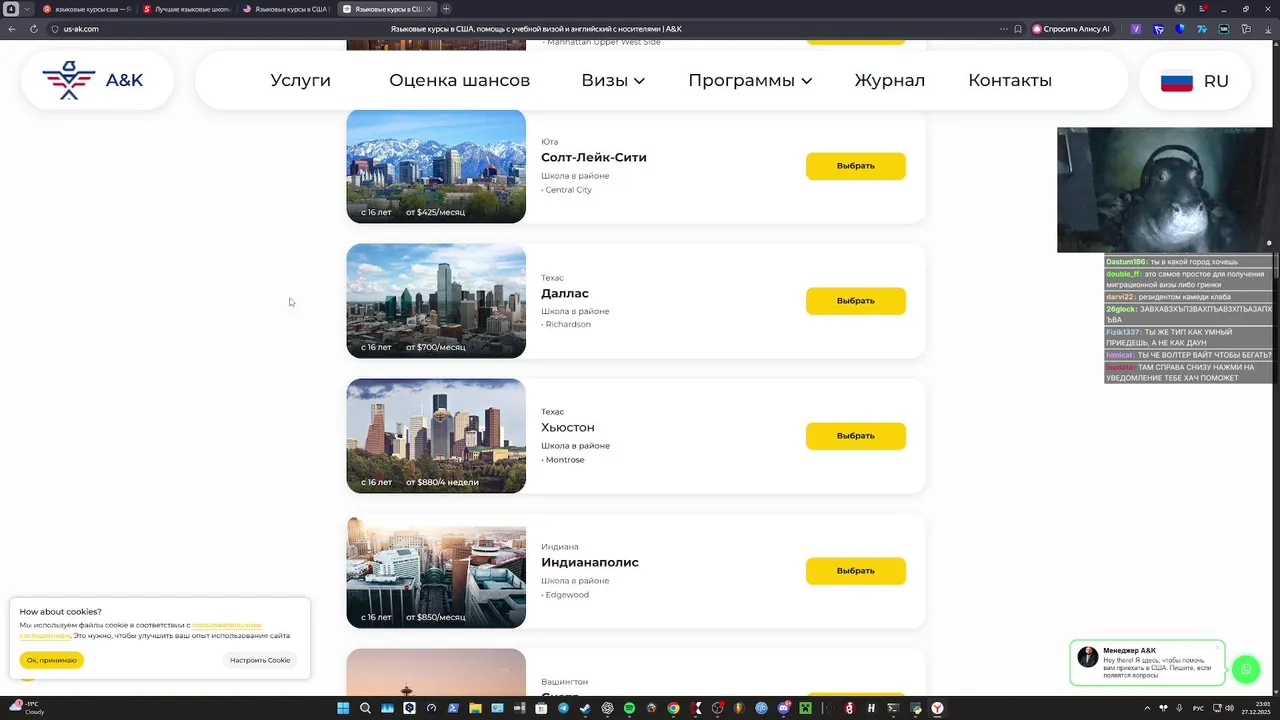Open the Indianapolis photo

click(x=436, y=571)
